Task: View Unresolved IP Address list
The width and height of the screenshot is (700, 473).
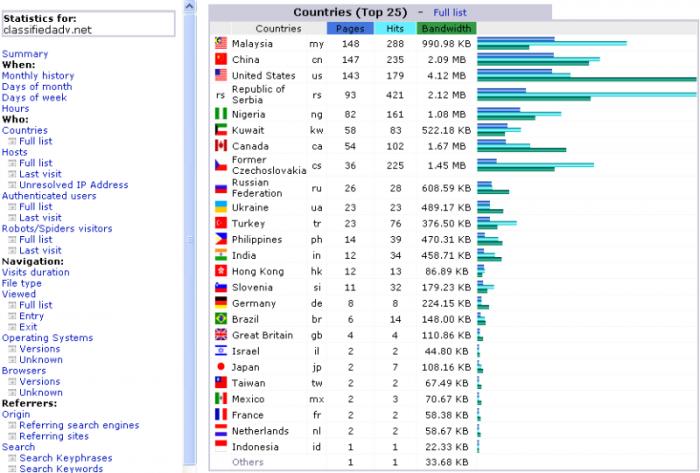Action: (74, 185)
